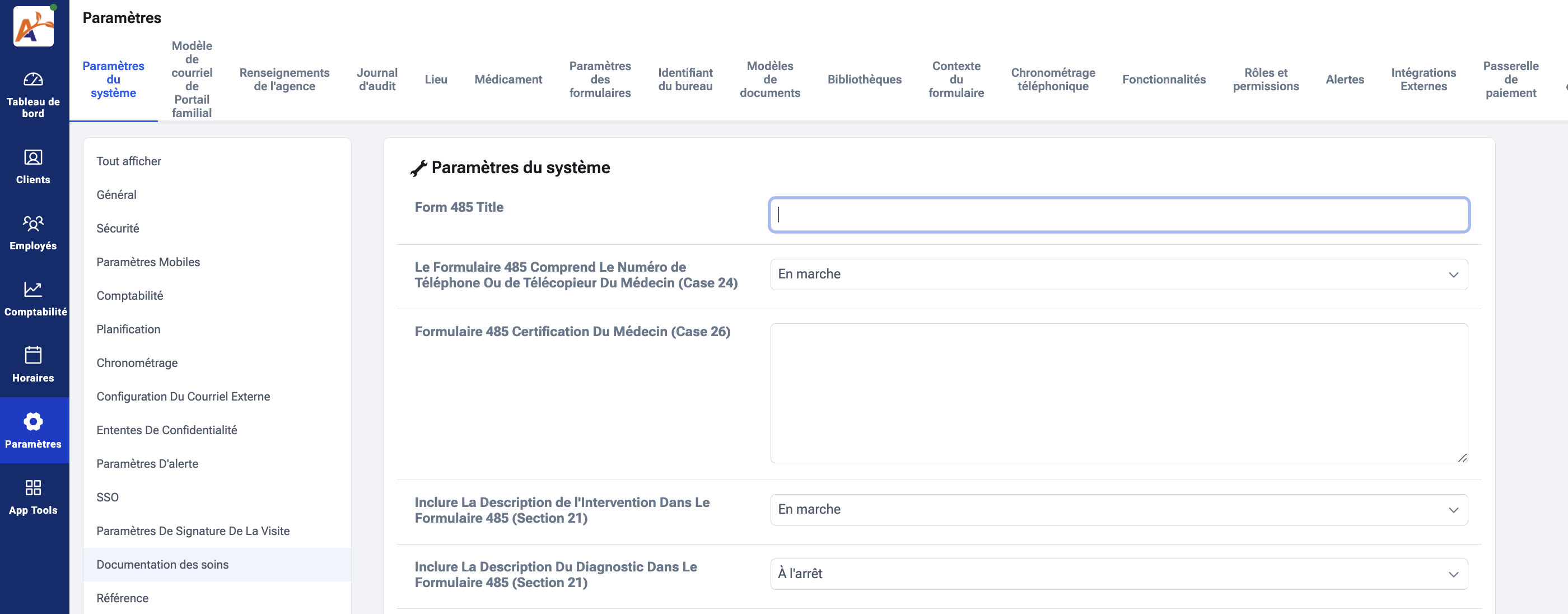The width and height of the screenshot is (1568, 614).
Task: Open App Tools grid icon
Action: coord(34,487)
